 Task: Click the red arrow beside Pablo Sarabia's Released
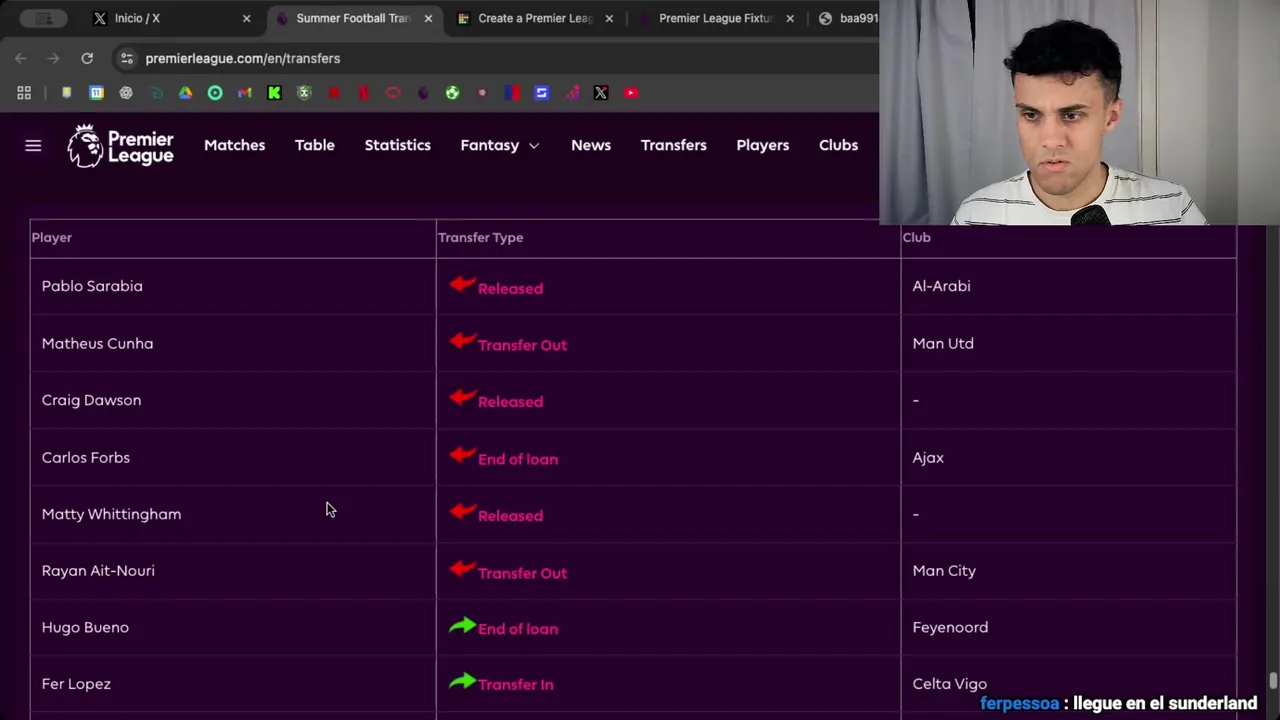pos(462,285)
